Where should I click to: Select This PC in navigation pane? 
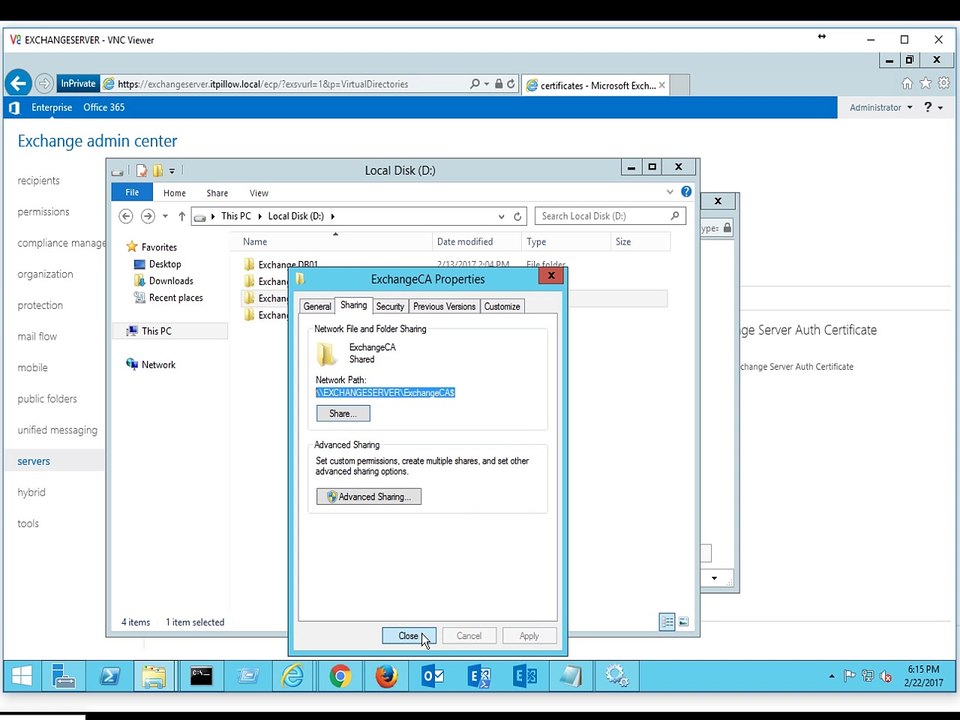pyautogui.click(x=156, y=331)
